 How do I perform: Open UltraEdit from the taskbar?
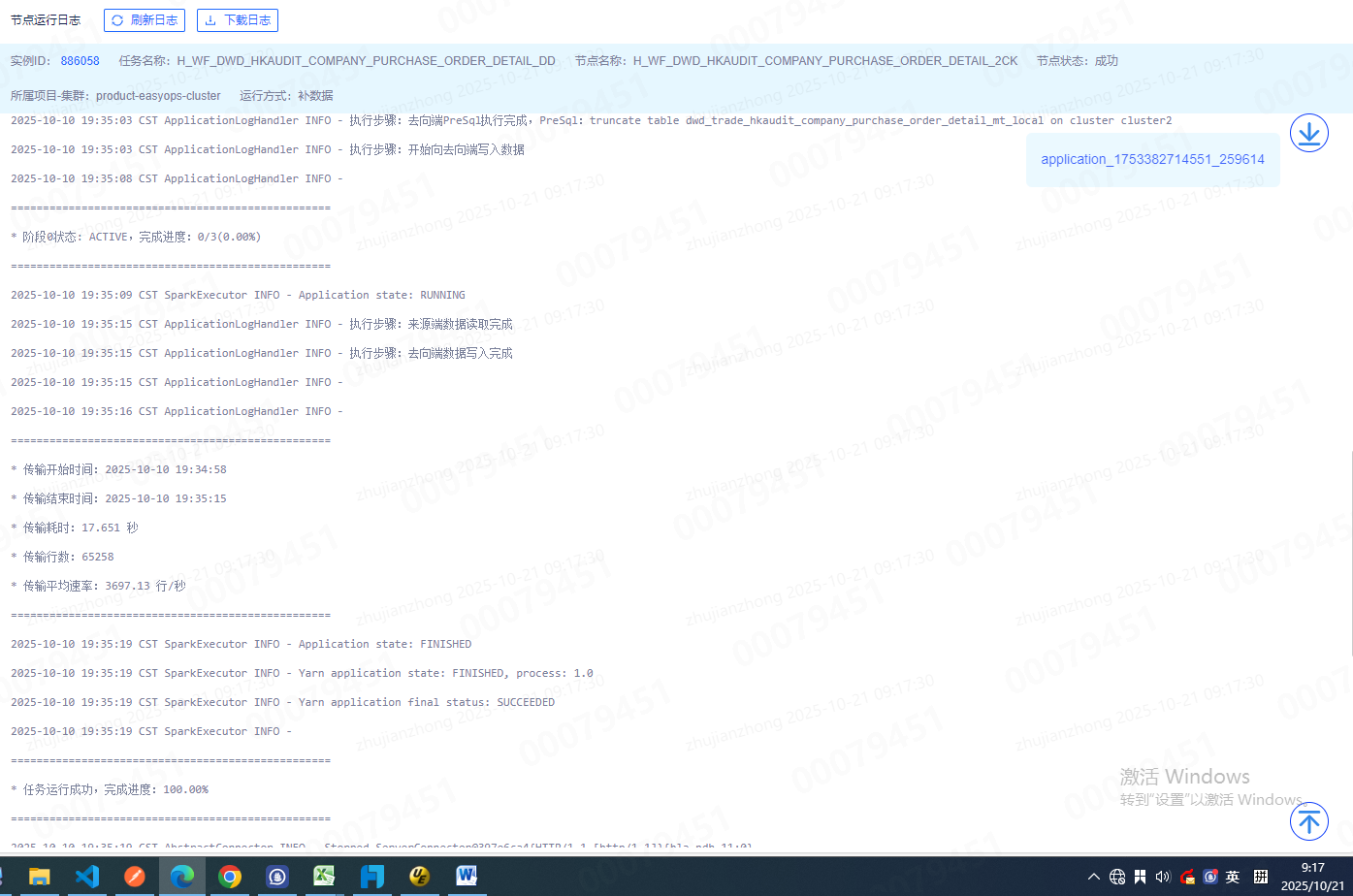419,877
